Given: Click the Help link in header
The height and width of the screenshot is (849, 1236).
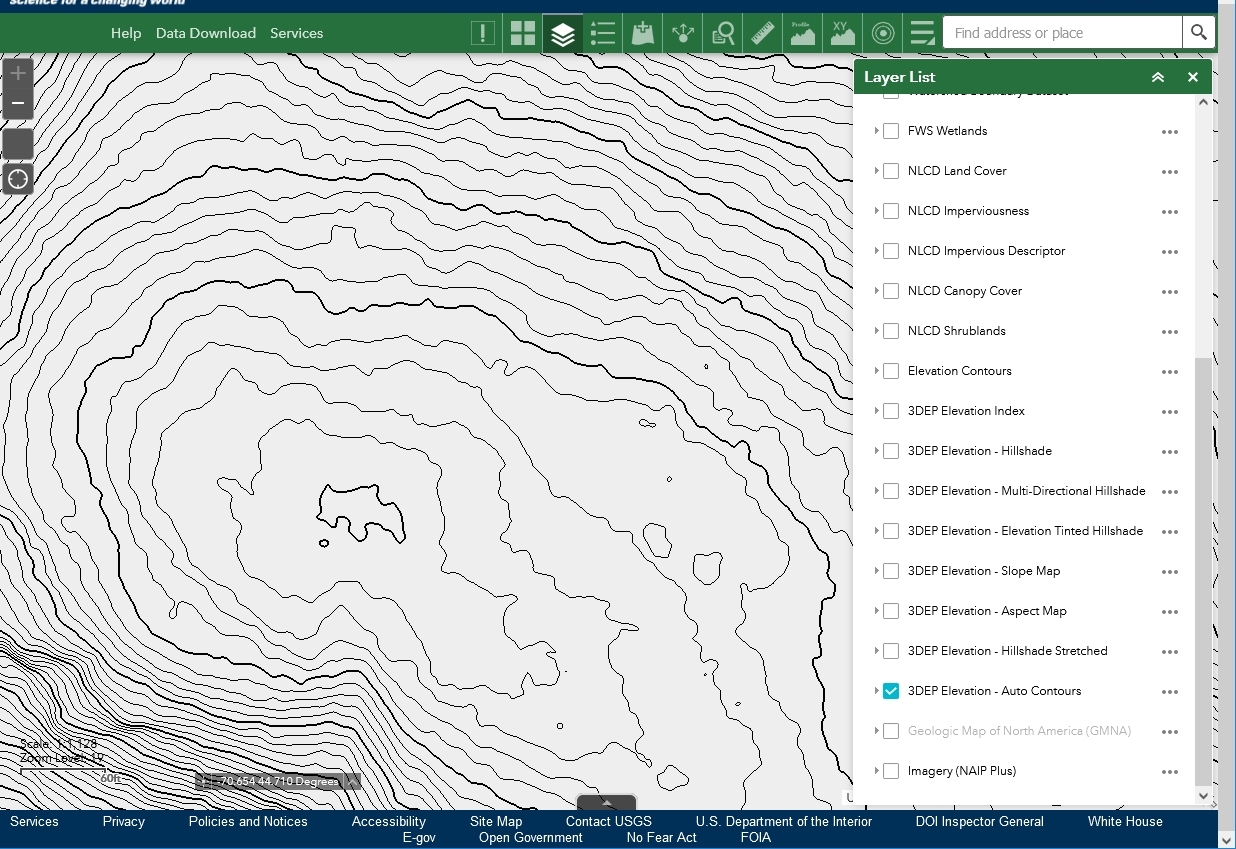Looking at the screenshot, I should click(126, 33).
